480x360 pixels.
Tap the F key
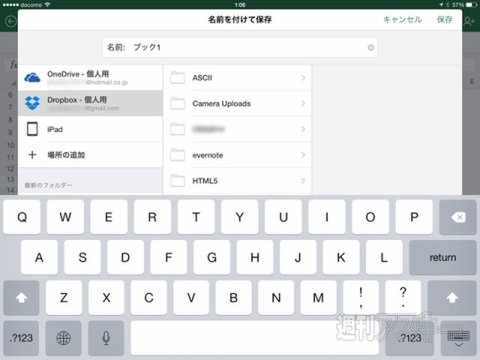pyautogui.click(x=169, y=257)
